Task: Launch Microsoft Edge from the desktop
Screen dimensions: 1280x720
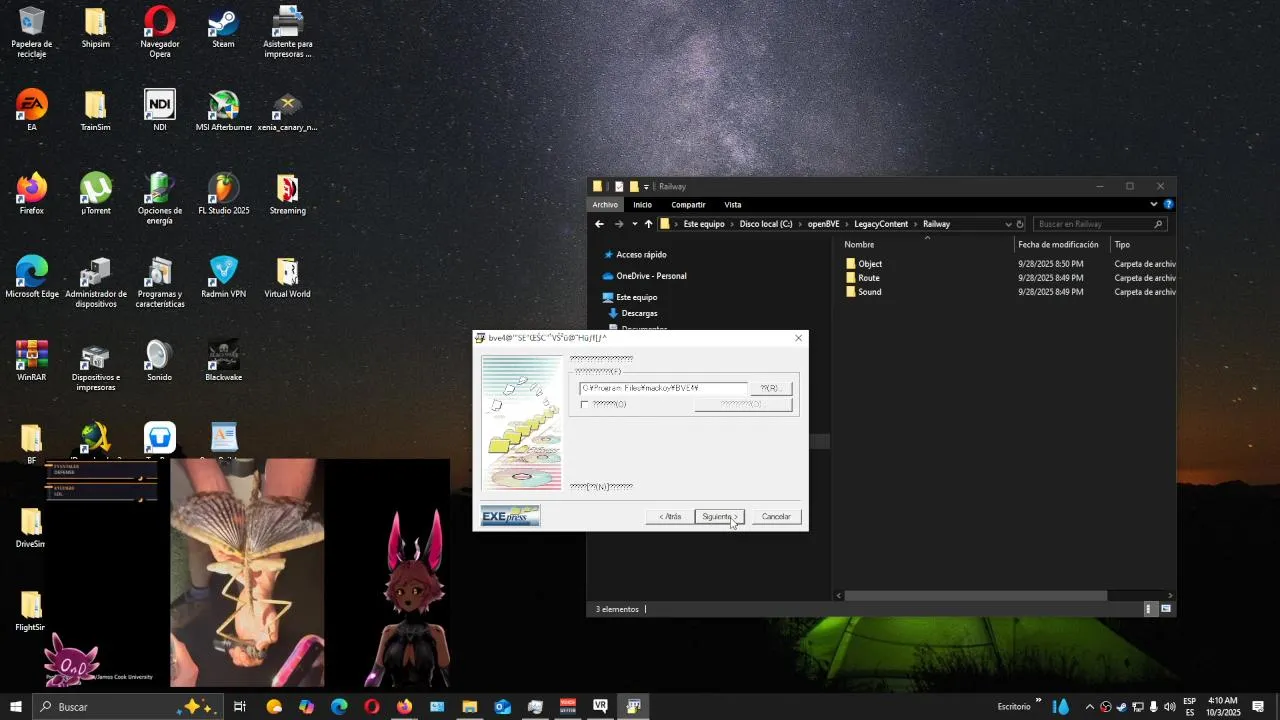Action: [32, 277]
